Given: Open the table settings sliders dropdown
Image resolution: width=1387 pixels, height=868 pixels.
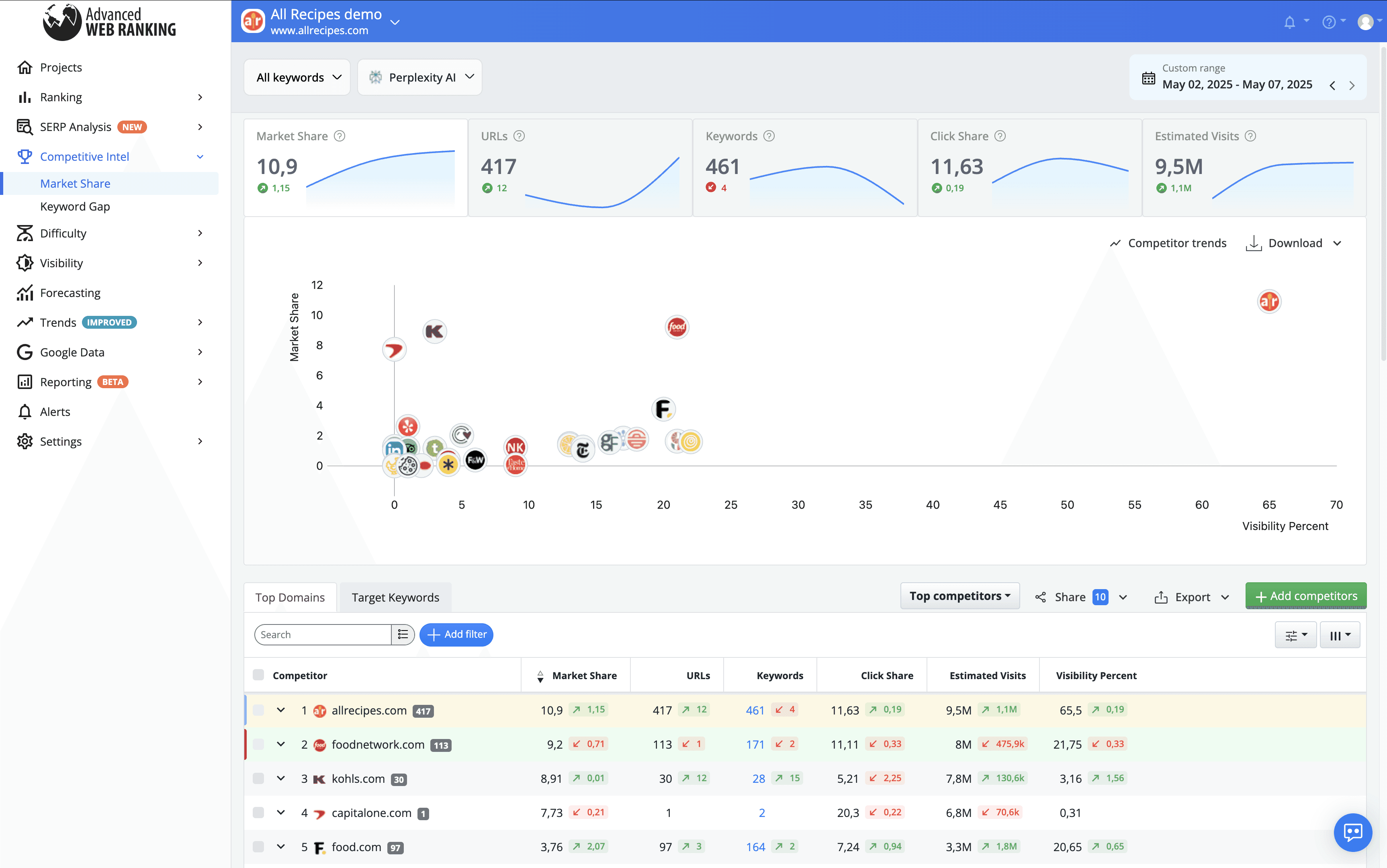Looking at the screenshot, I should [x=1296, y=635].
